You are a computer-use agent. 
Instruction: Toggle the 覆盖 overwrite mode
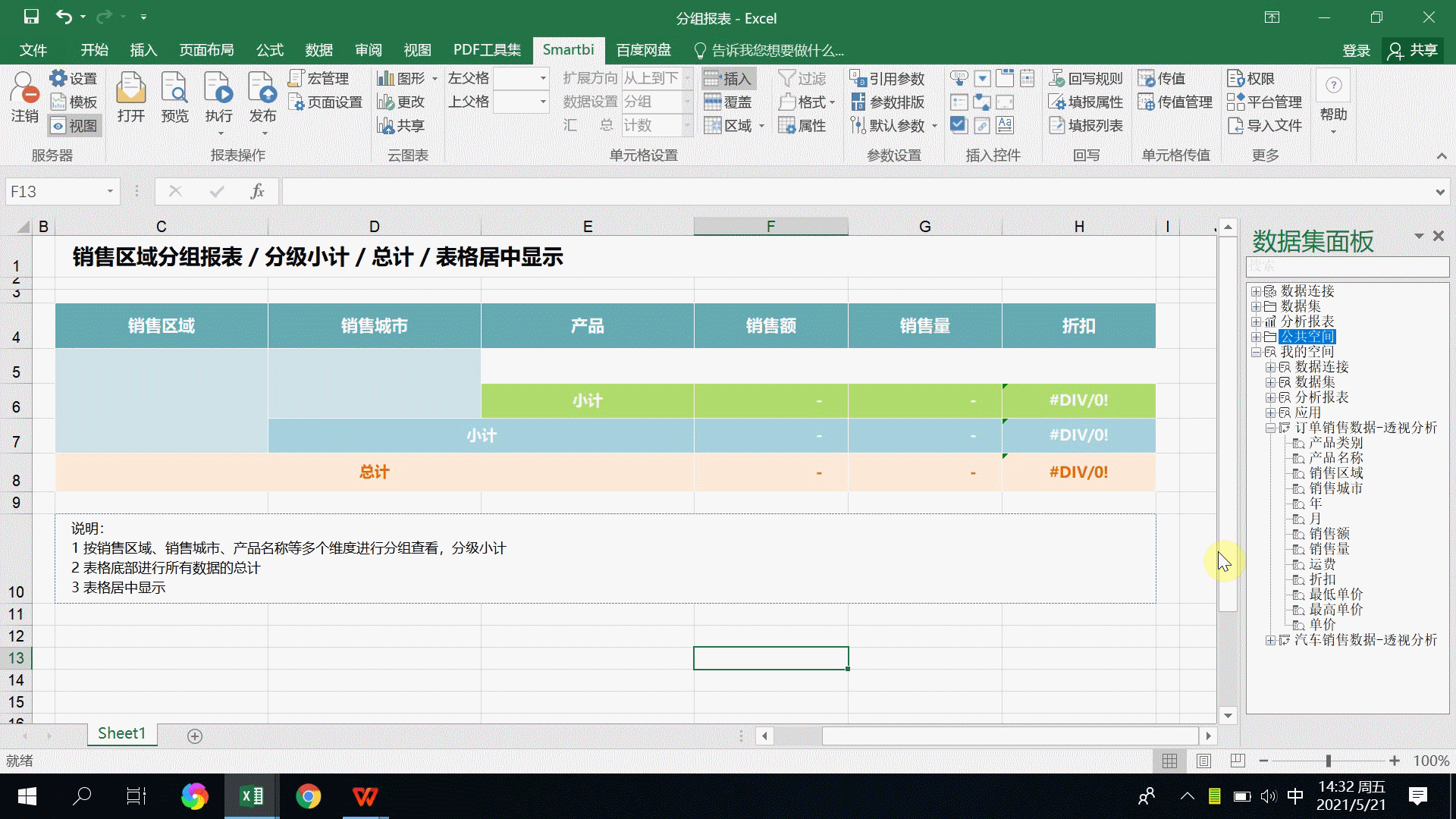click(x=727, y=102)
